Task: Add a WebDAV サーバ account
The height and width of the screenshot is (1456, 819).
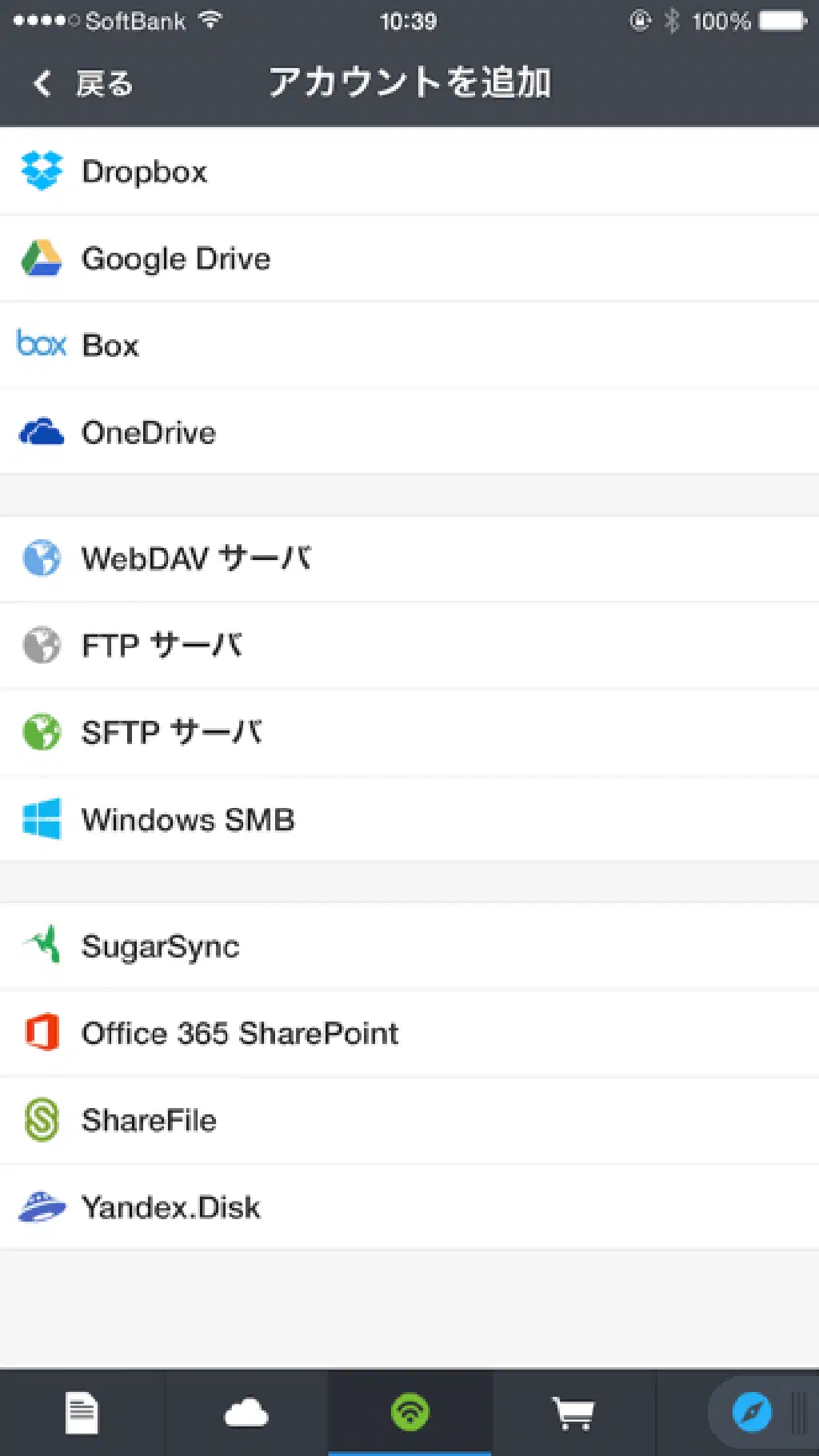Action: pyautogui.click(x=196, y=558)
